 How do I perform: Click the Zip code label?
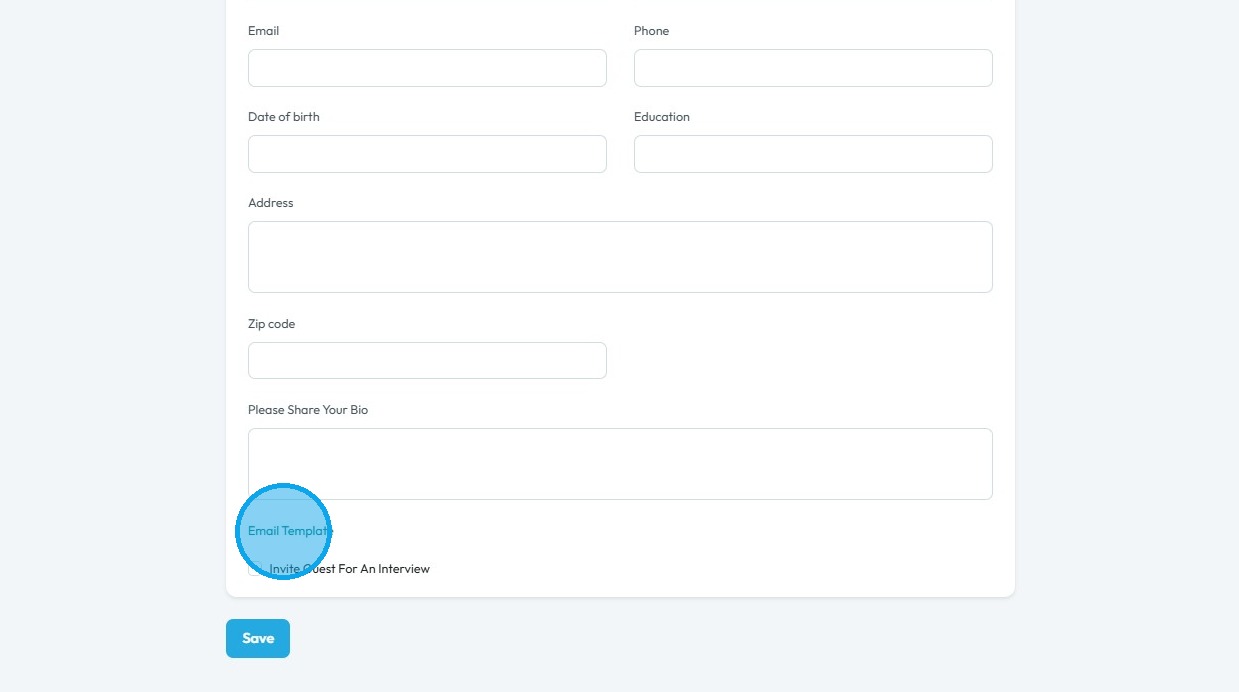(x=272, y=324)
